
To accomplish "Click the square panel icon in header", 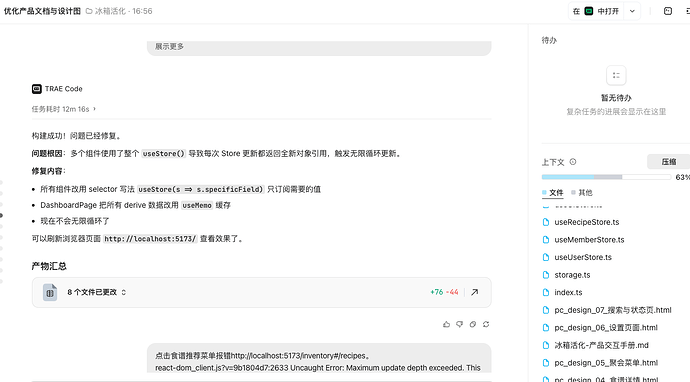I will [x=668, y=11].
